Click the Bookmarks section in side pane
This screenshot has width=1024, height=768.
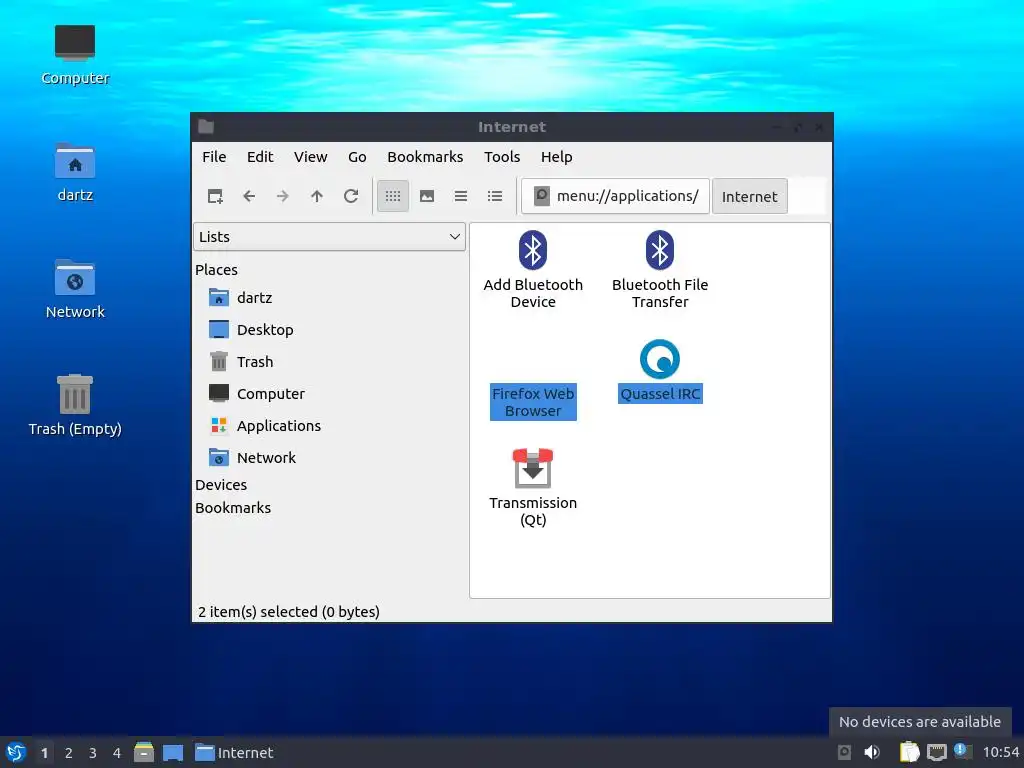click(x=232, y=507)
